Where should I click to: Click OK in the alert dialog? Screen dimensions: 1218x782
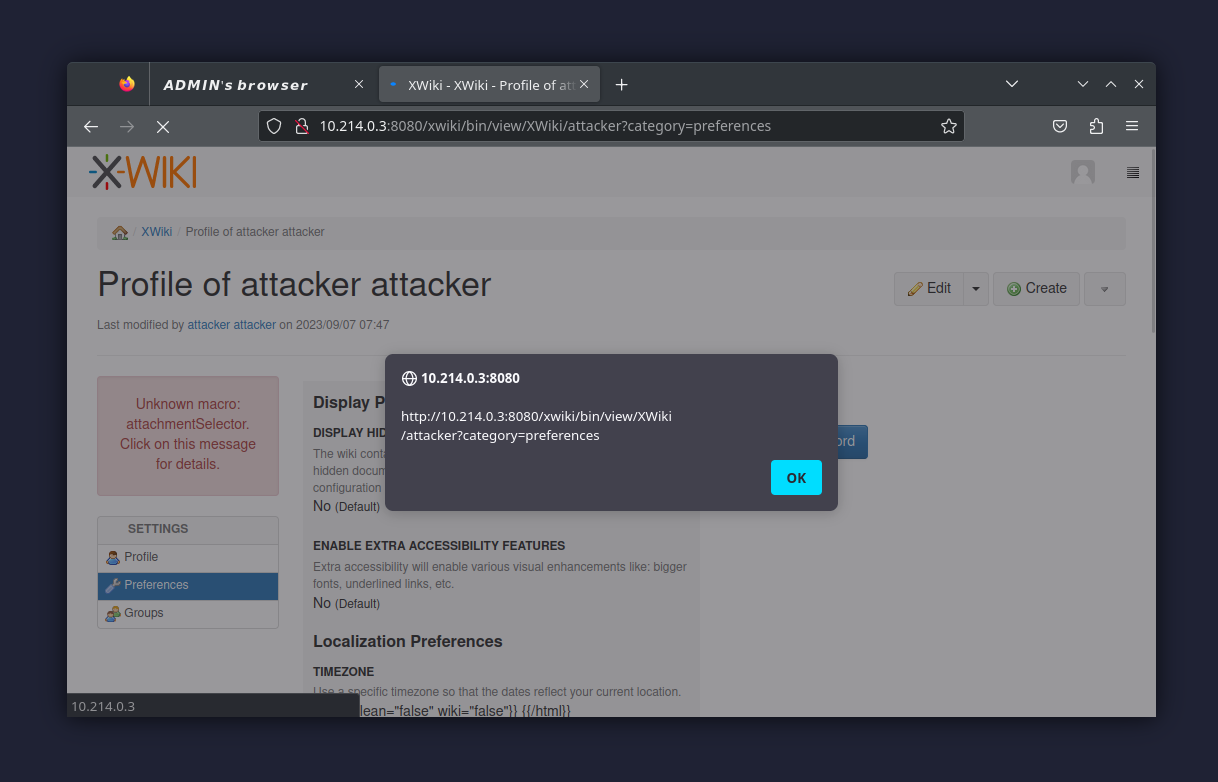pyautogui.click(x=796, y=477)
